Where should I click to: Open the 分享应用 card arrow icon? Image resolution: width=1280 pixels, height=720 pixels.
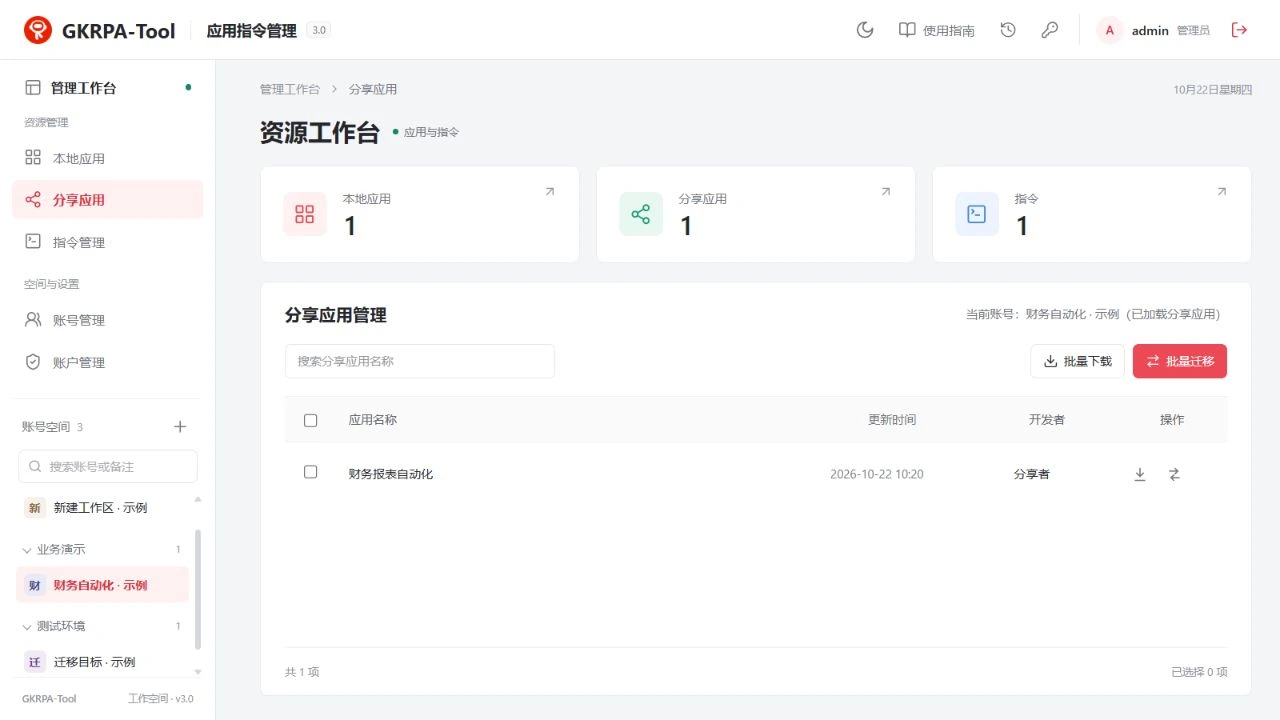pos(885,192)
